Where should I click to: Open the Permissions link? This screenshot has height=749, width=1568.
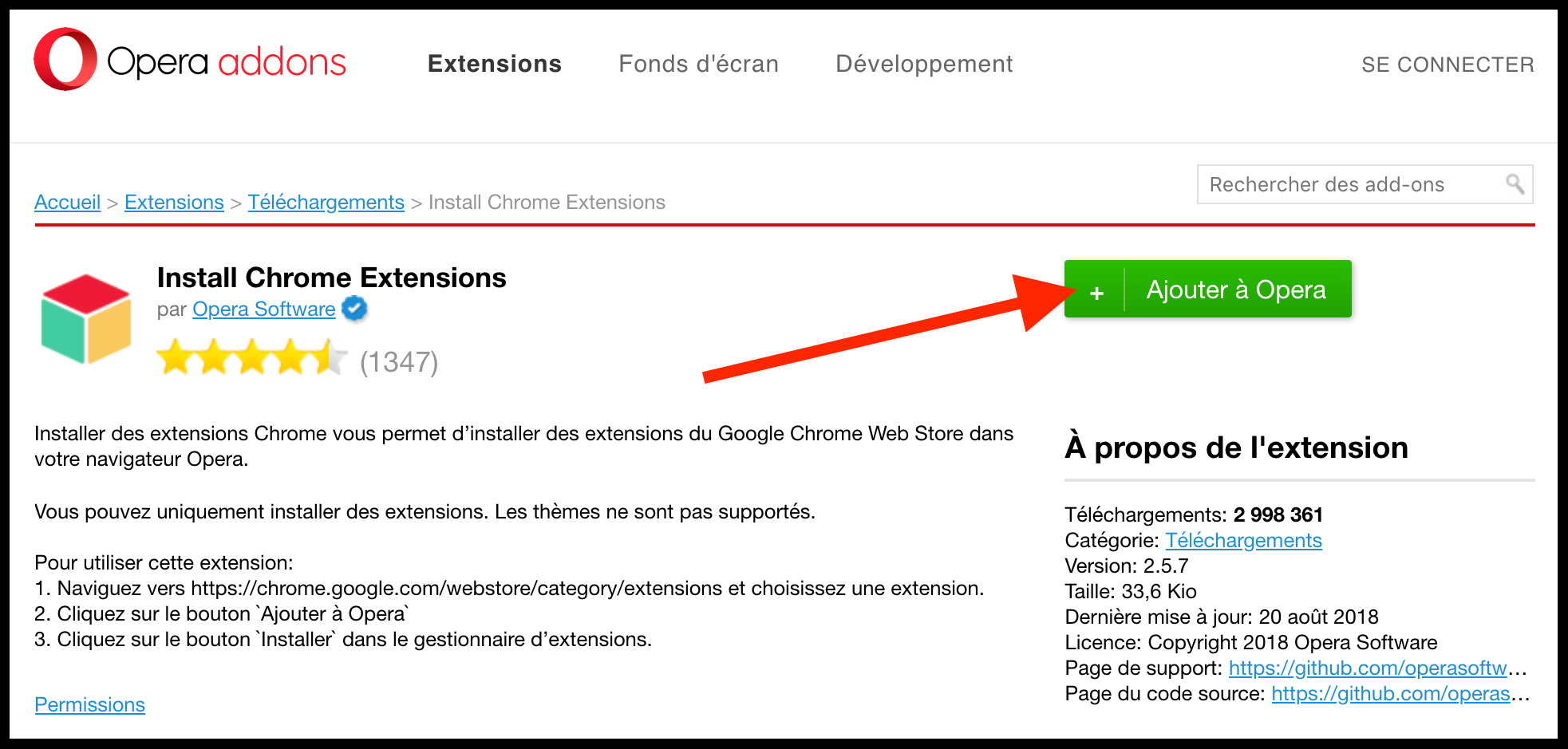coord(90,704)
